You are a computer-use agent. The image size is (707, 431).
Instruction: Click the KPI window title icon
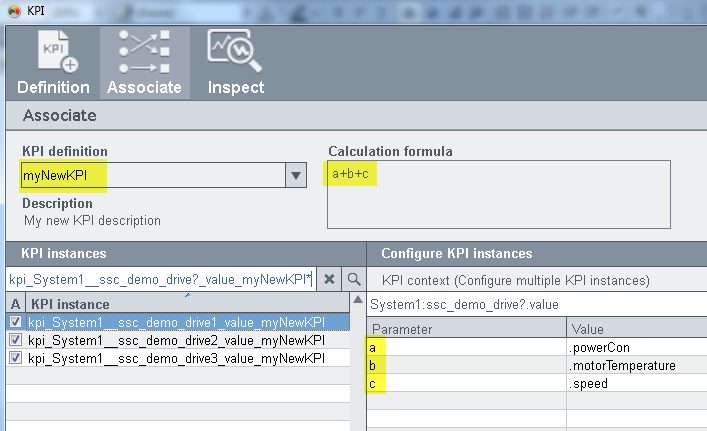(x=13, y=10)
